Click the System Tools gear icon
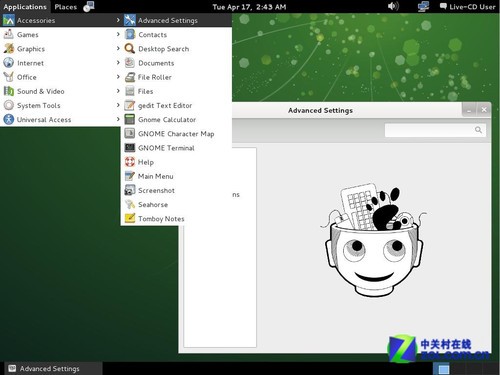This screenshot has height=375, width=500. click(x=9, y=105)
